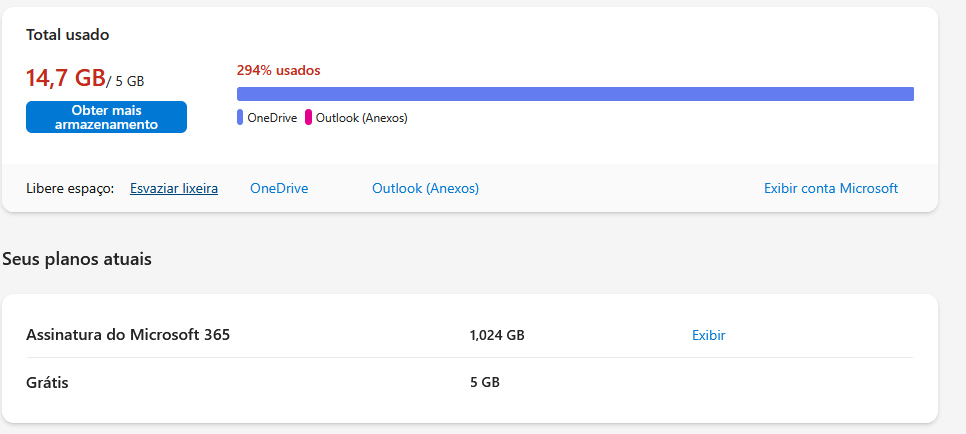966x434 pixels.
Task: Click Exibir next to Microsoft 365 subscription
Action: tap(708, 335)
